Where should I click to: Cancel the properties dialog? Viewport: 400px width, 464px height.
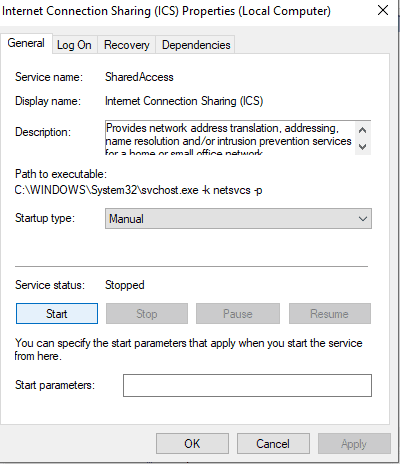273,444
